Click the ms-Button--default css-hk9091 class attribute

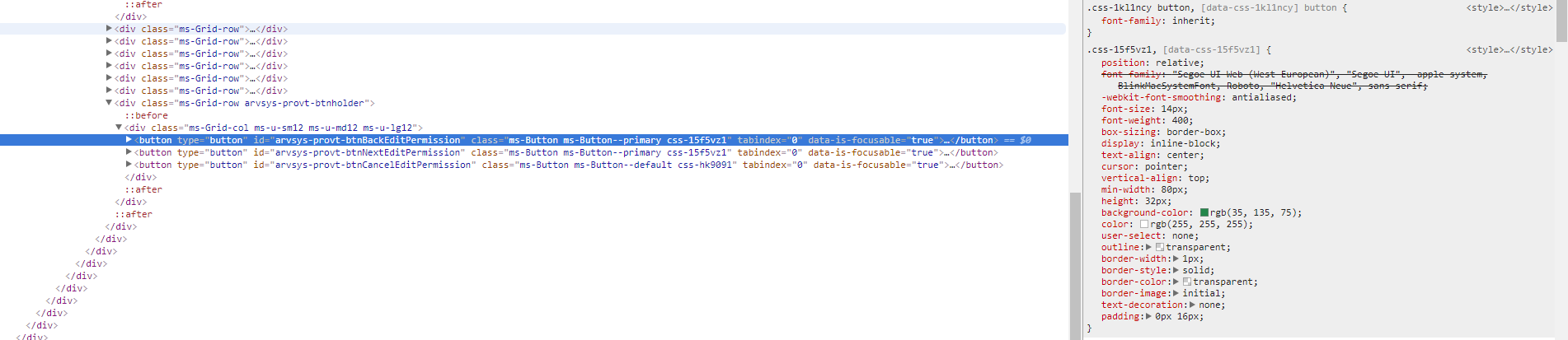tap(608, 165)
